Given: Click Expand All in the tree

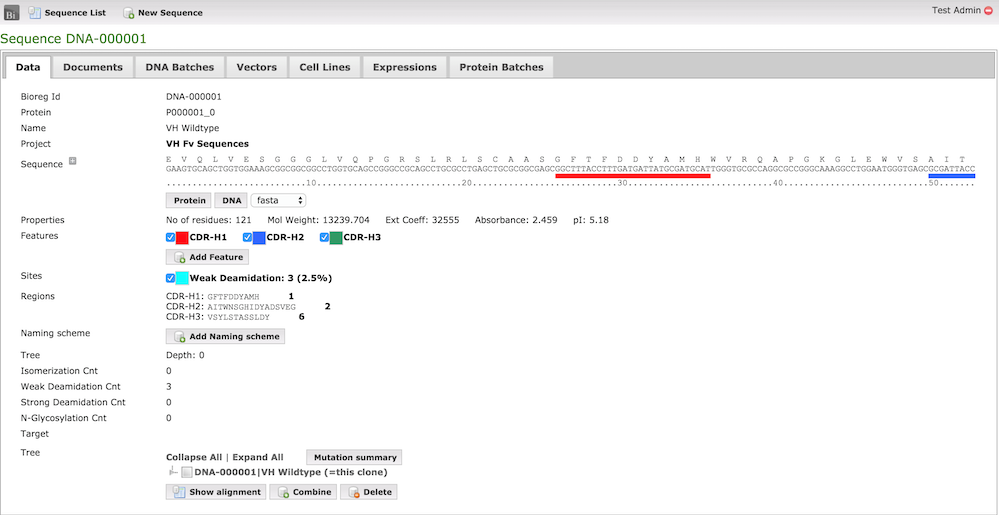Looking at the screenshot, I should pos(258,457).
